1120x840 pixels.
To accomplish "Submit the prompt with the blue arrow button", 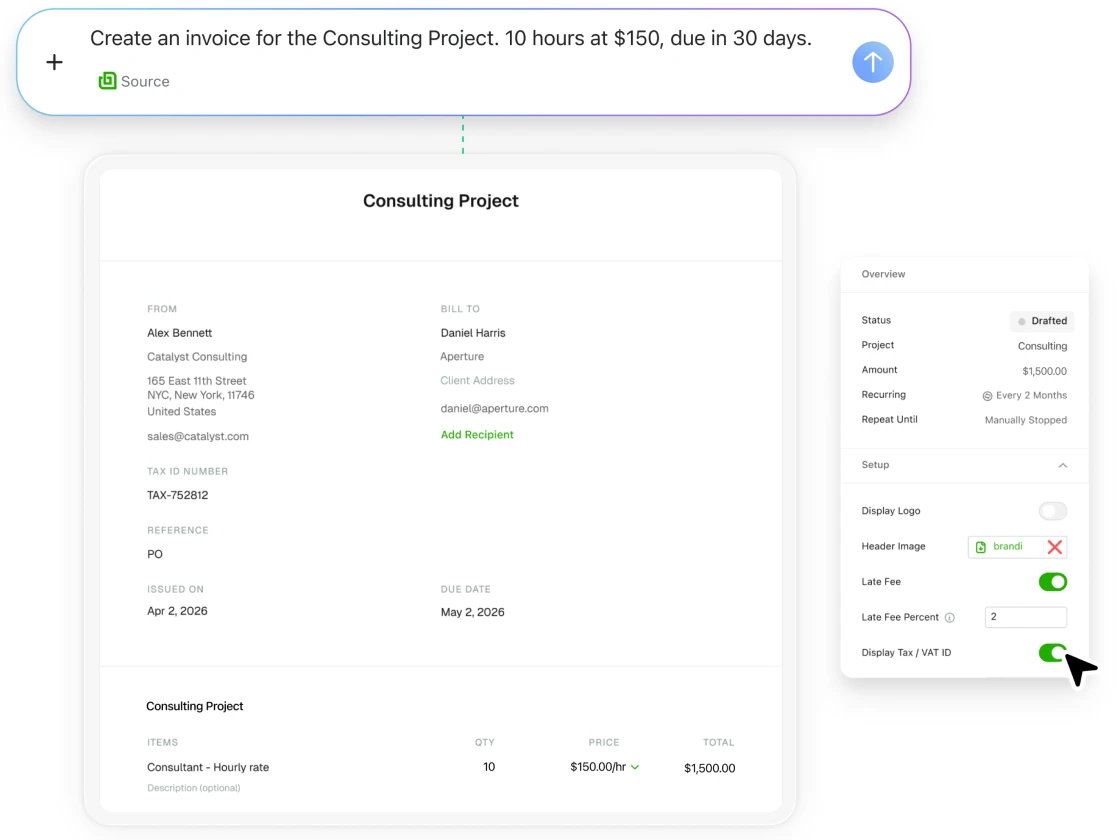I will coord(872,62).
